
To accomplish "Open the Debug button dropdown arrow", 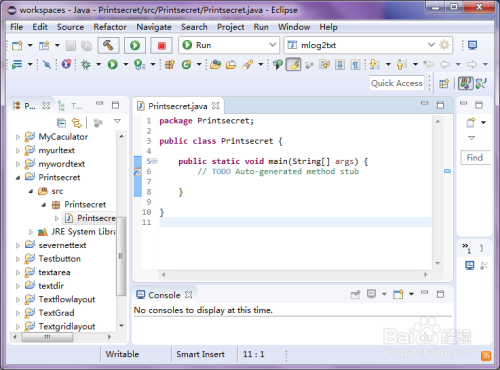I will pos(99,64).
